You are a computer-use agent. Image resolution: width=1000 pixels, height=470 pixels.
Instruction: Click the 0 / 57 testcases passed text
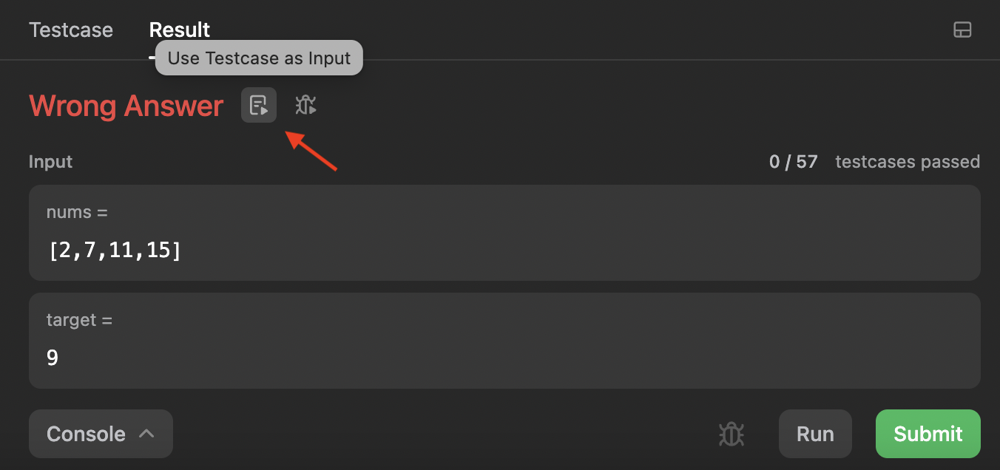874,162
